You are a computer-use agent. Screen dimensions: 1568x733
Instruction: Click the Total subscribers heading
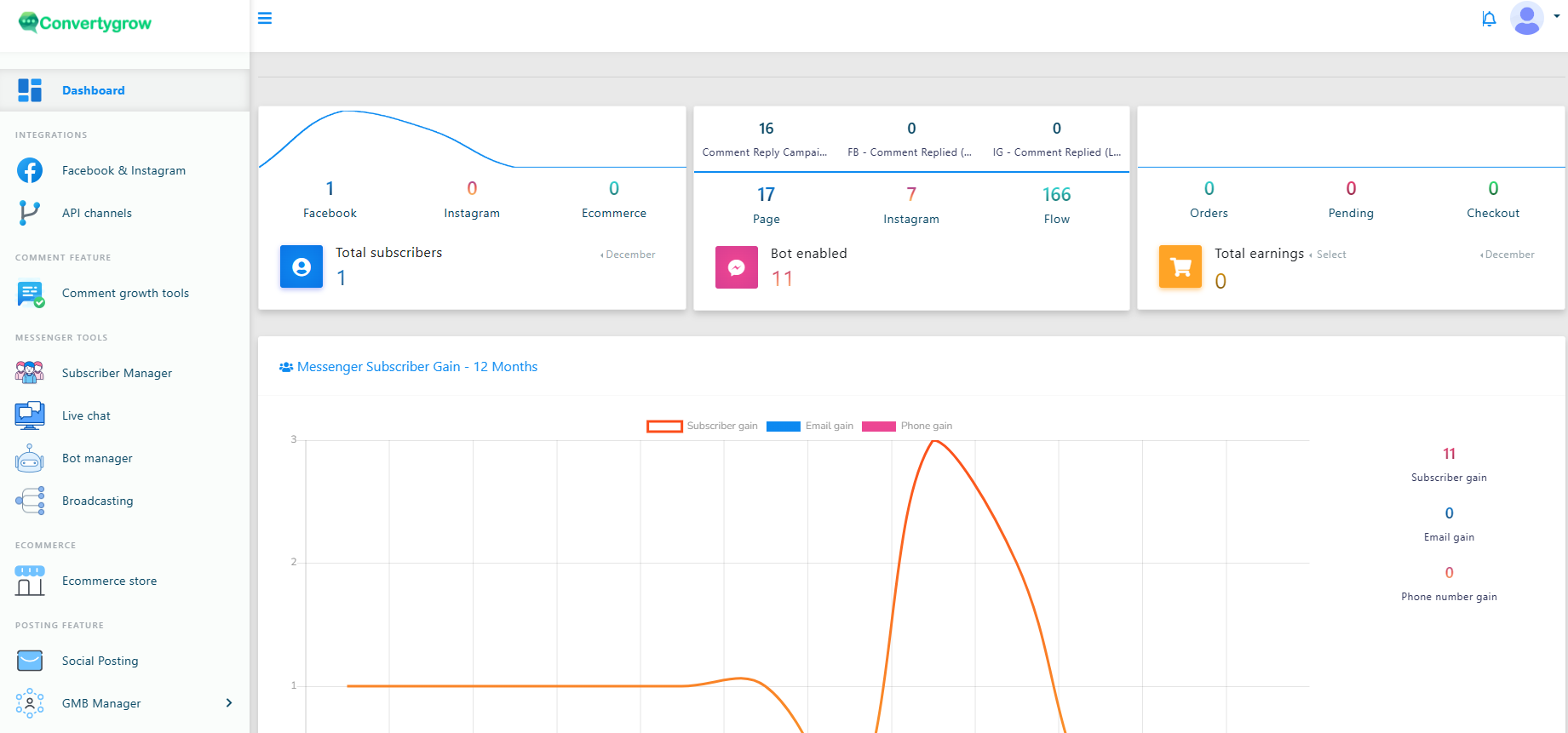[388, 253]
